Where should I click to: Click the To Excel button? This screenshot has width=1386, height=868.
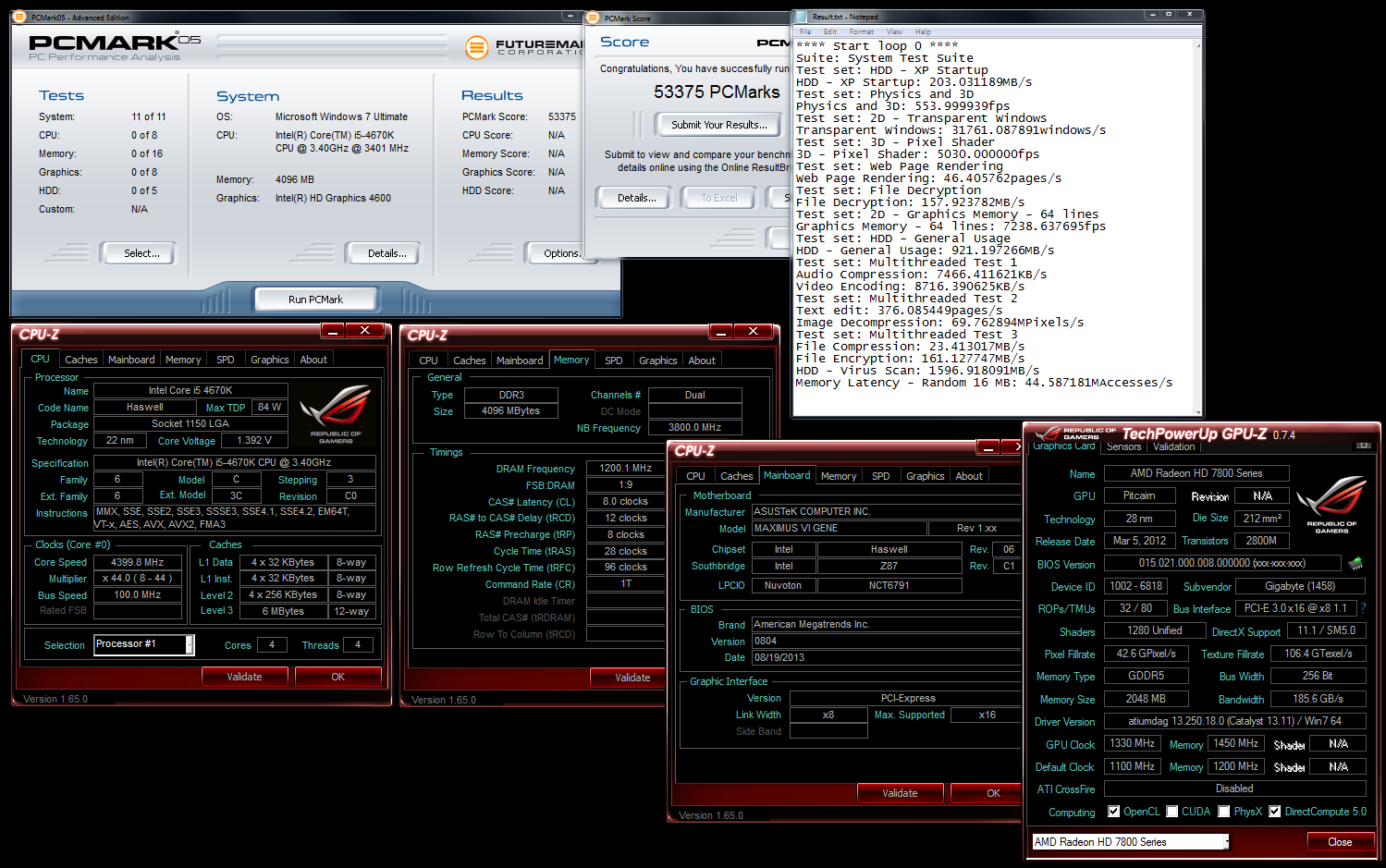(x=719, y=198)
